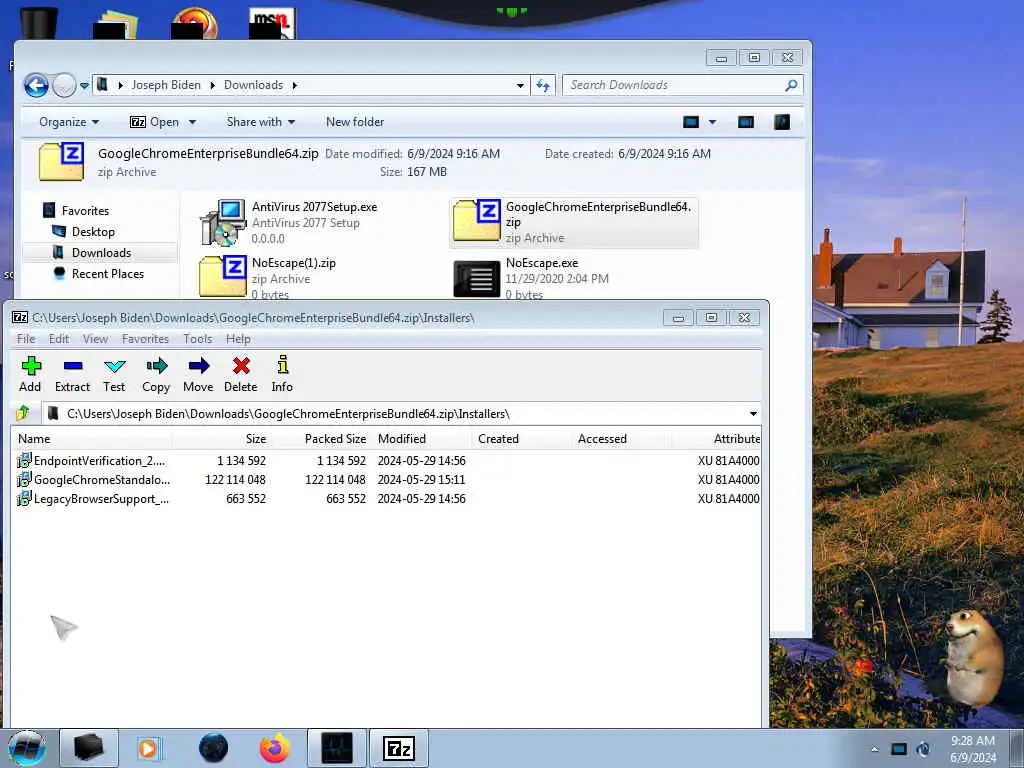The height and width of the screenshot is (768, 1024).
Task: Select the Copy tool in 7-Zip
Action: pos(156,374)
